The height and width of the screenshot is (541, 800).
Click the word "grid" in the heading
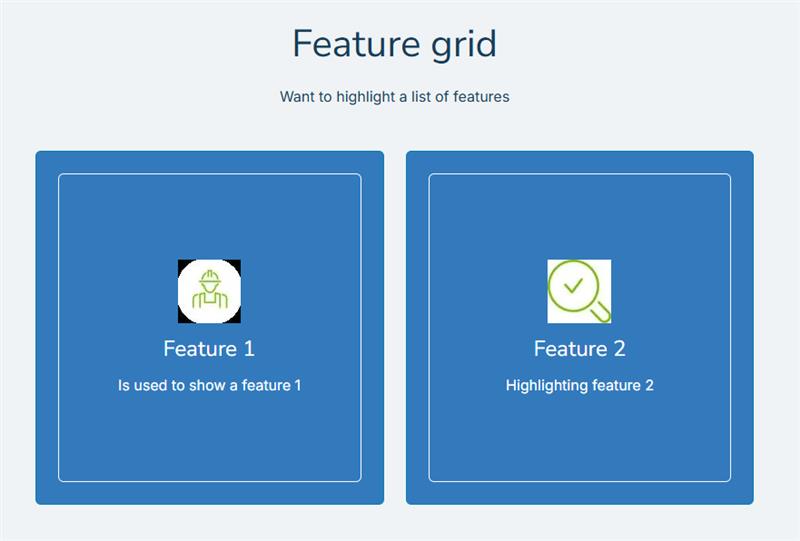coord(464,45)
